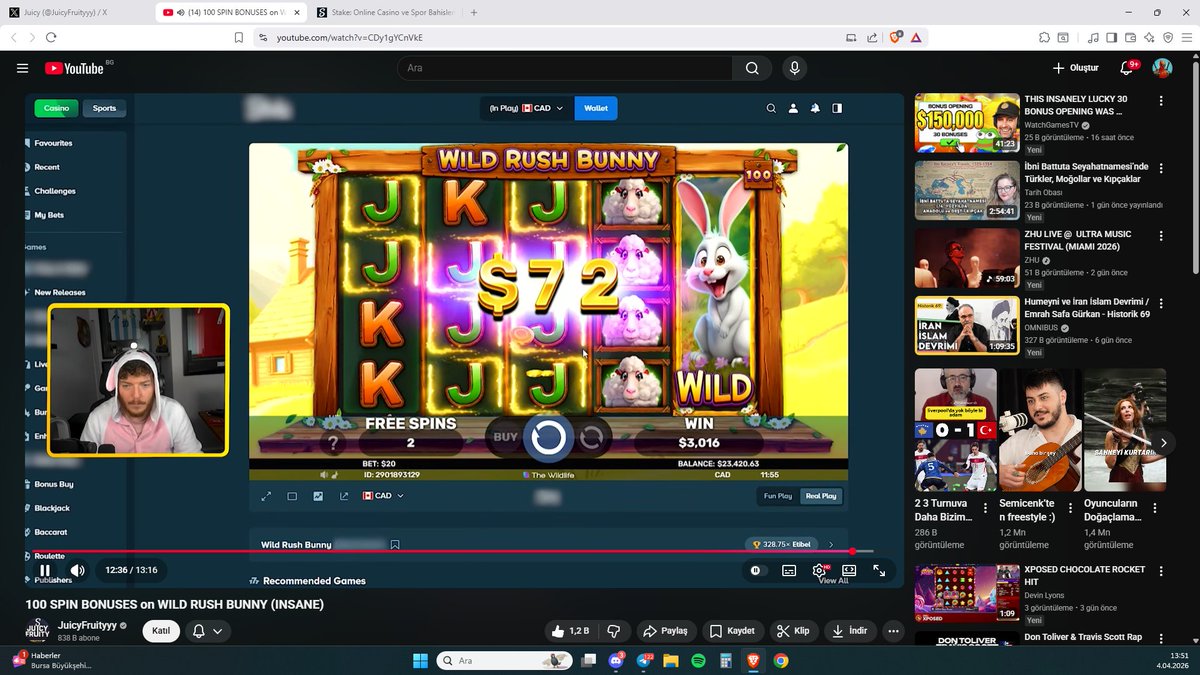Open the YouTube account avatar menu
Screen dimensions: 1200x675
[x=1162, y=68]
